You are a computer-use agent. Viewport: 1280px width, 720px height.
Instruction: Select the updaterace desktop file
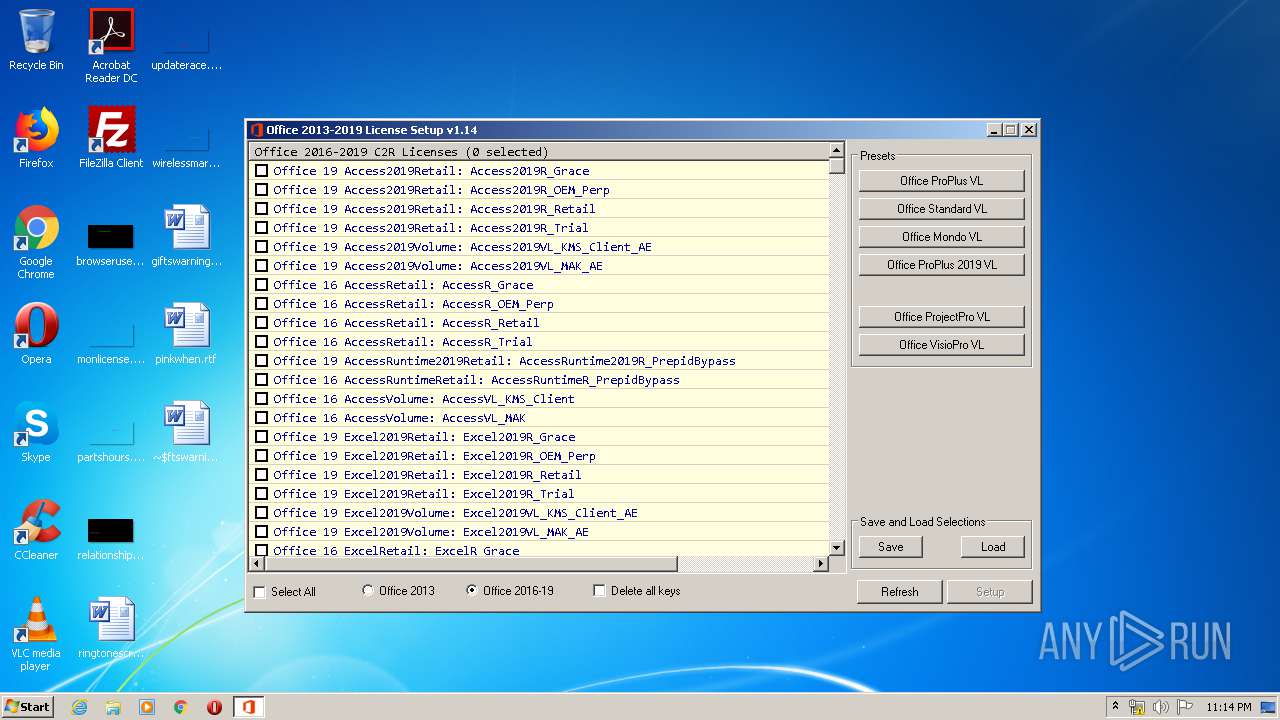187,46
